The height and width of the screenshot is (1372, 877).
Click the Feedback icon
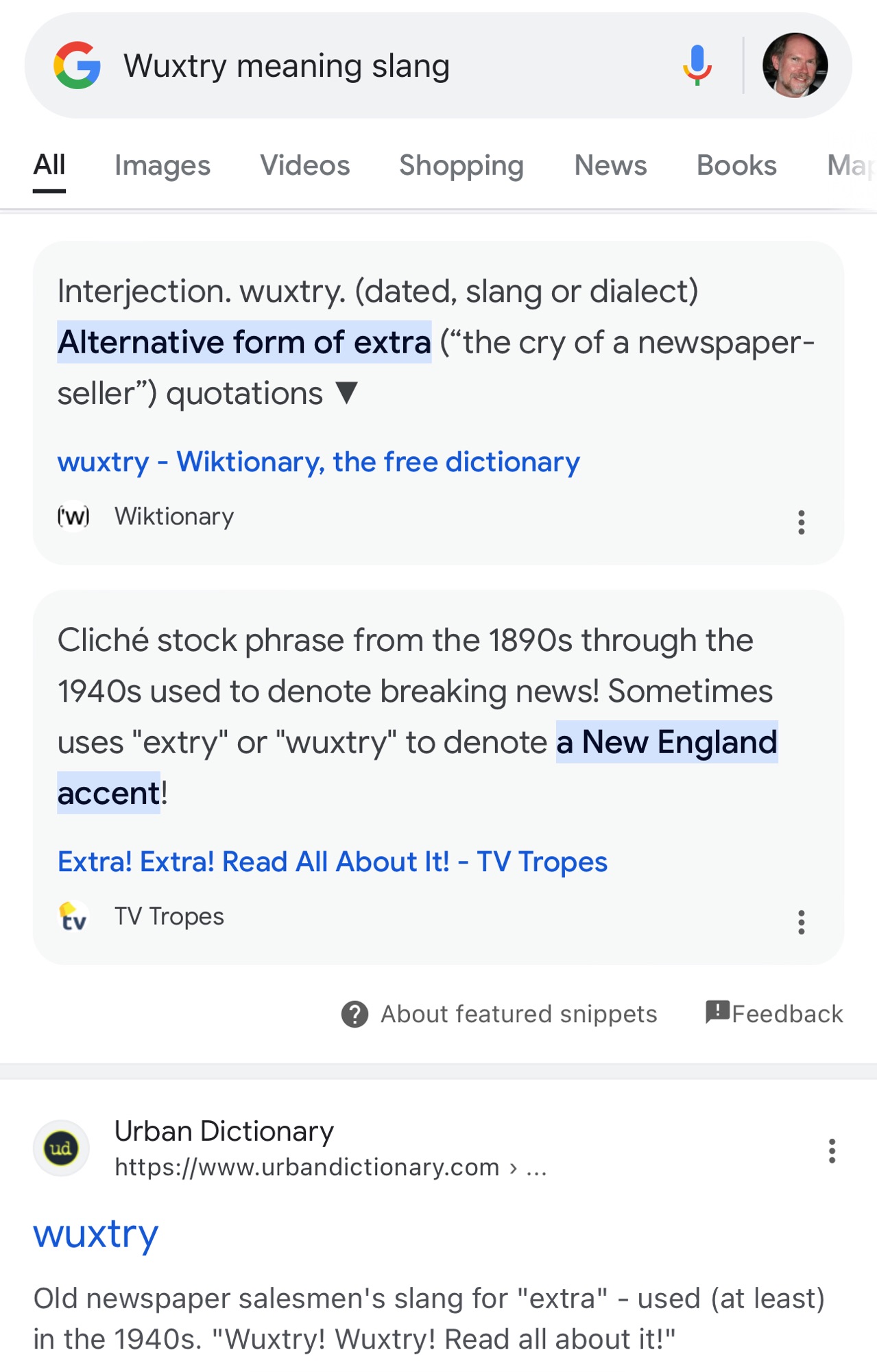tap(716, 1013)
